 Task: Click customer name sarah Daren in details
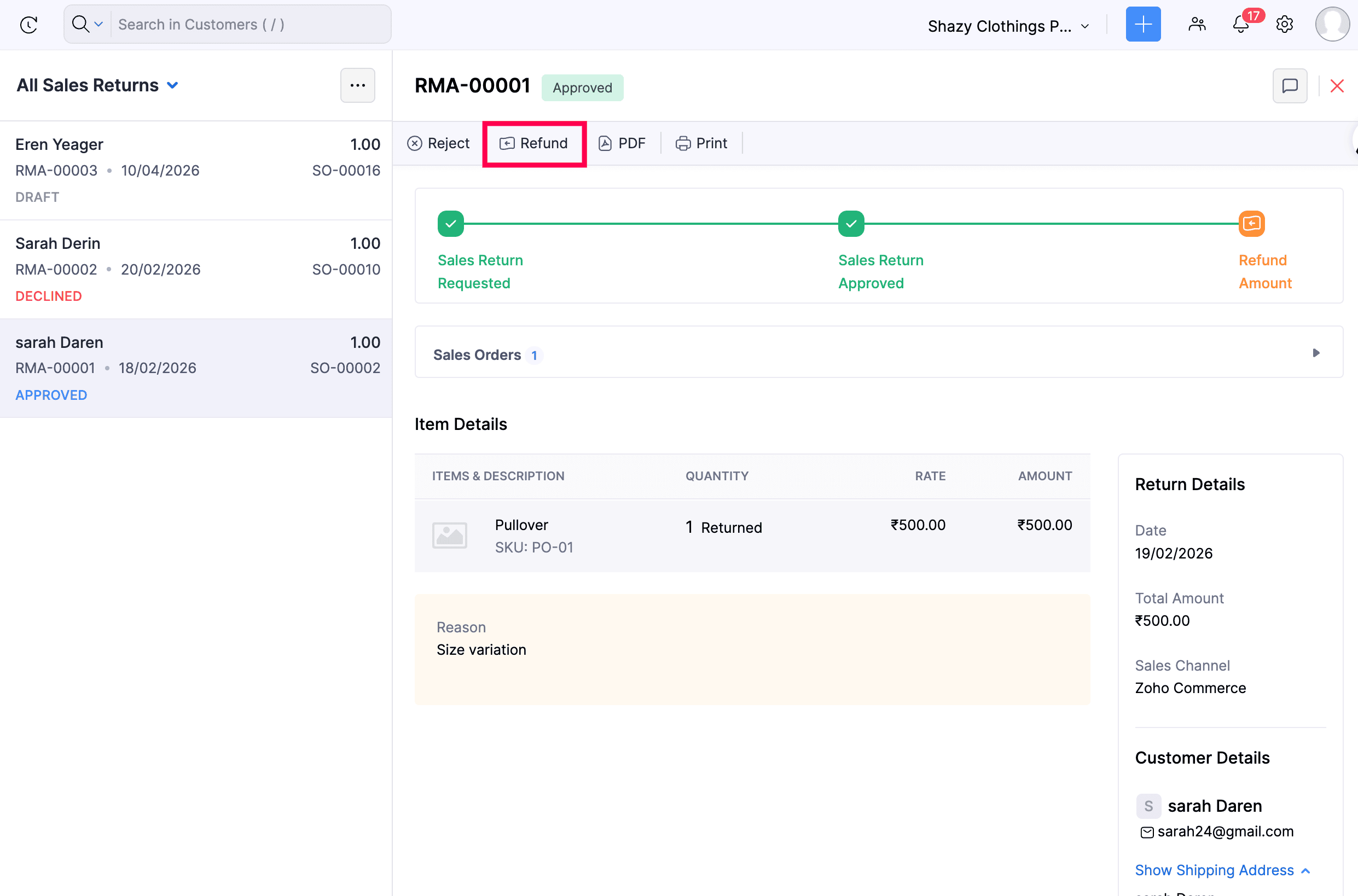coord(1215,806)
